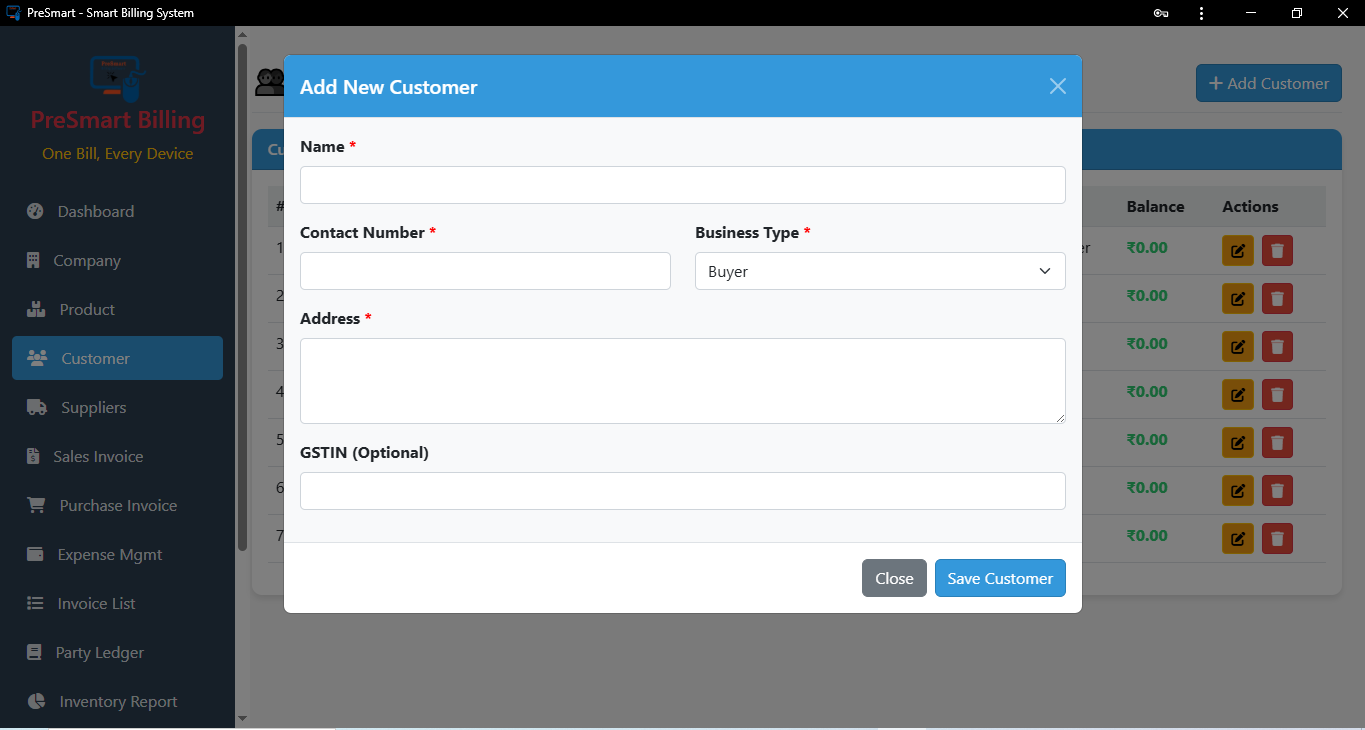Click into the Contact Number field

click(485, 271)
